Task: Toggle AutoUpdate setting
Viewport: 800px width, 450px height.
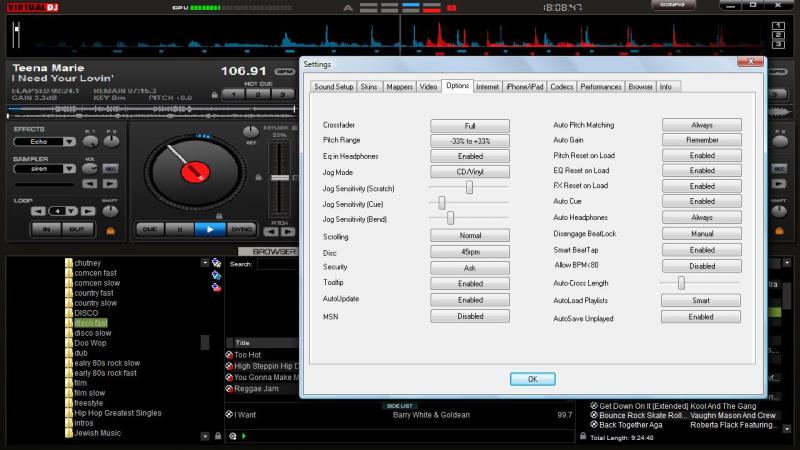Action: click(470, 300)
